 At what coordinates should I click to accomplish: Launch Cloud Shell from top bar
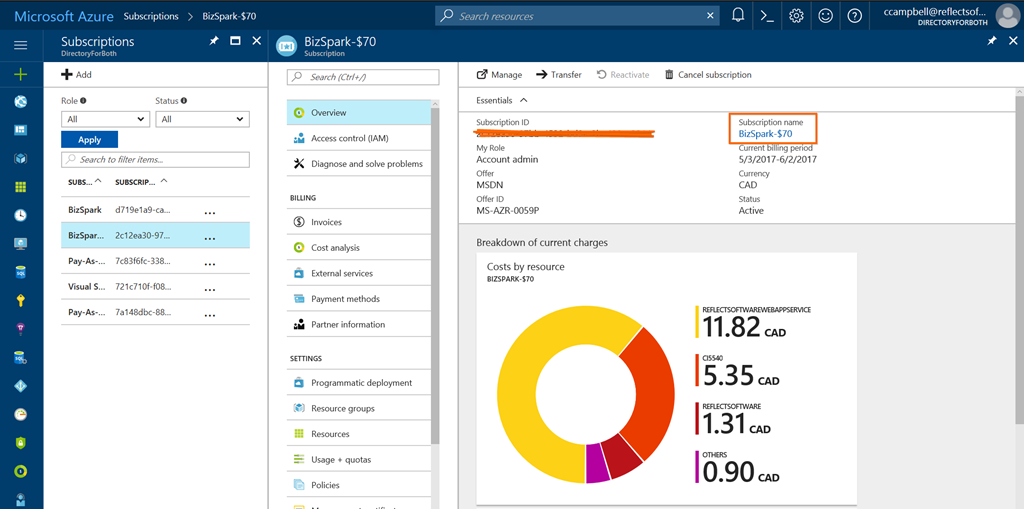tap(767, 16)
